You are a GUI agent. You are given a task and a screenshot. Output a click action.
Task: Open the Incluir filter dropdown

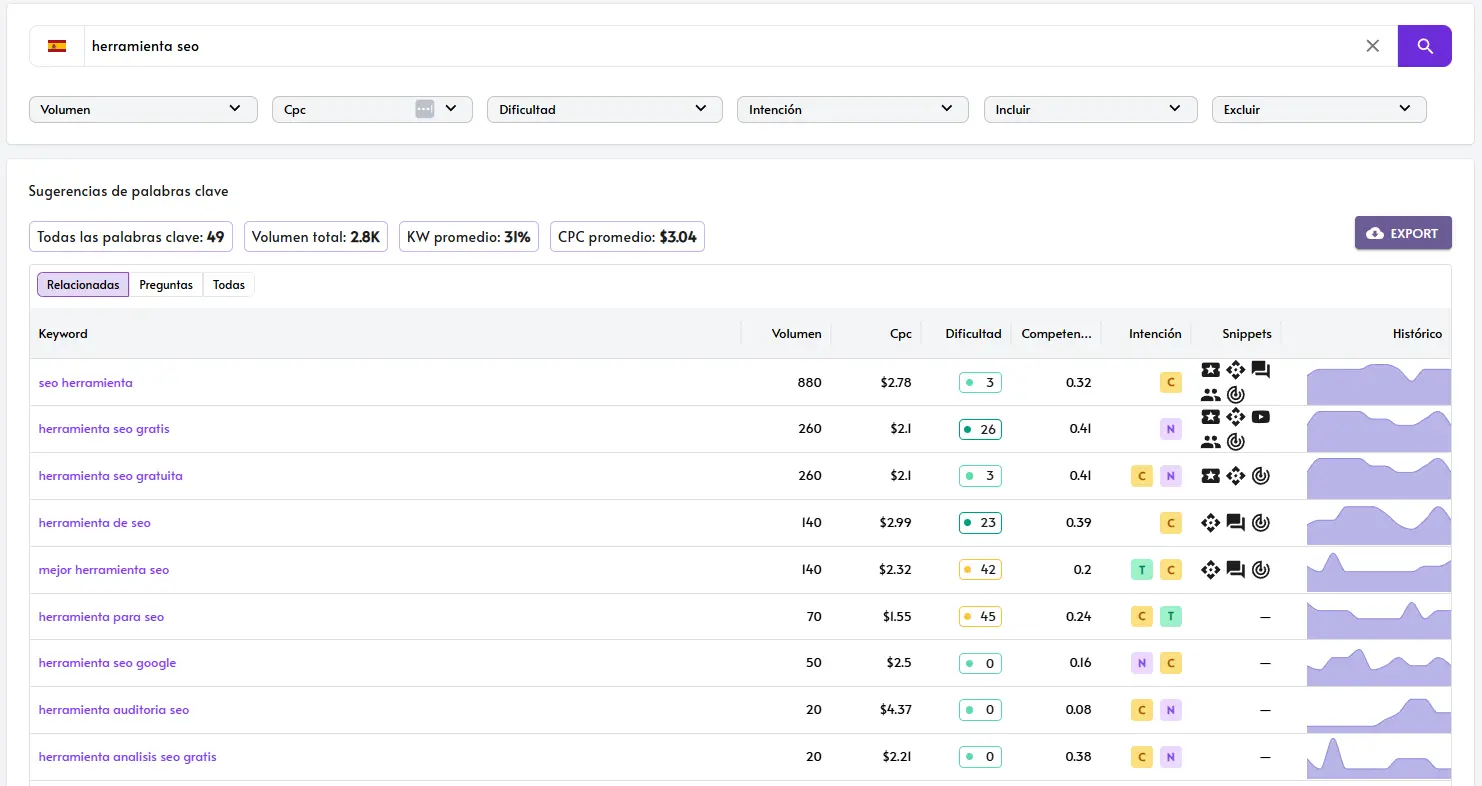pyautogui.click(x=1090, y=109)
